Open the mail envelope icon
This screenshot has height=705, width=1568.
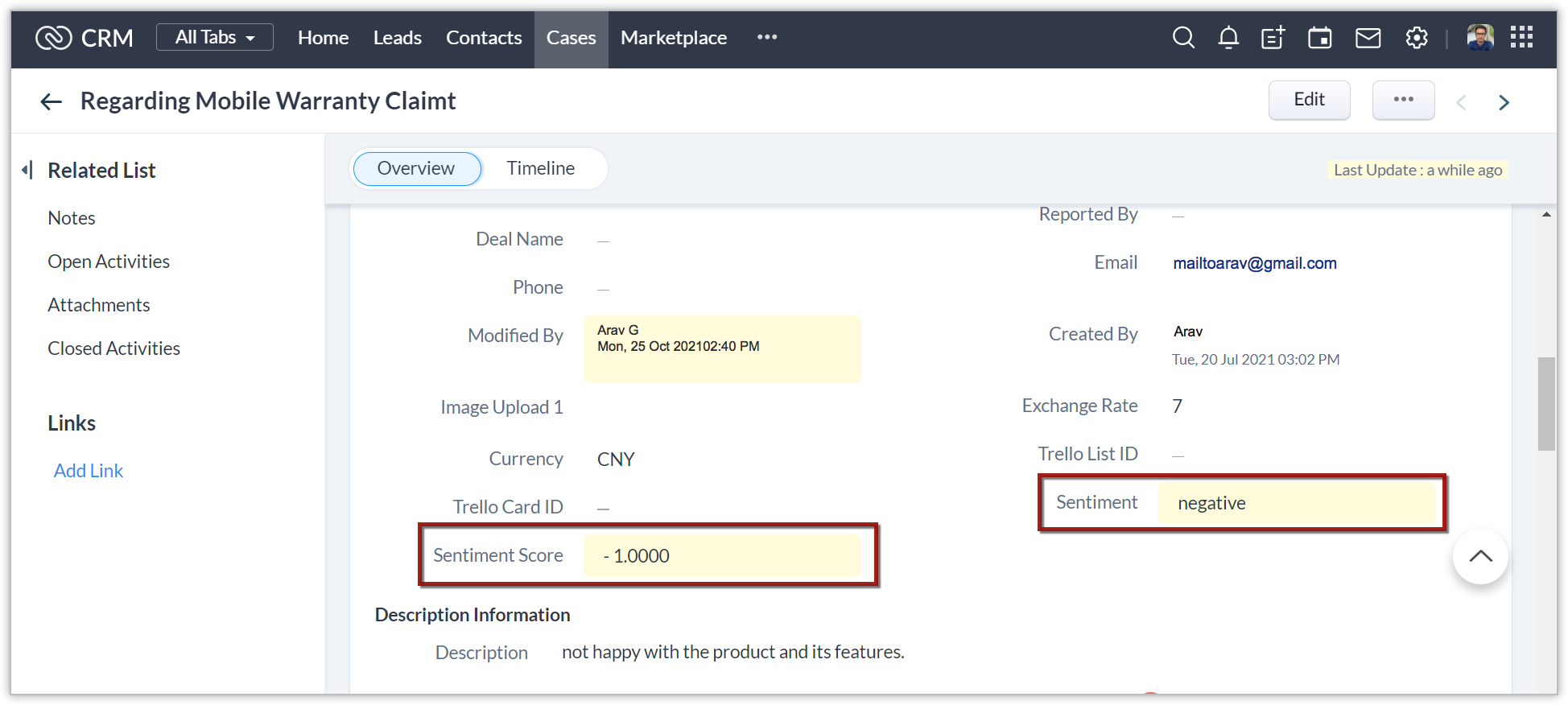click(1368, 38)
